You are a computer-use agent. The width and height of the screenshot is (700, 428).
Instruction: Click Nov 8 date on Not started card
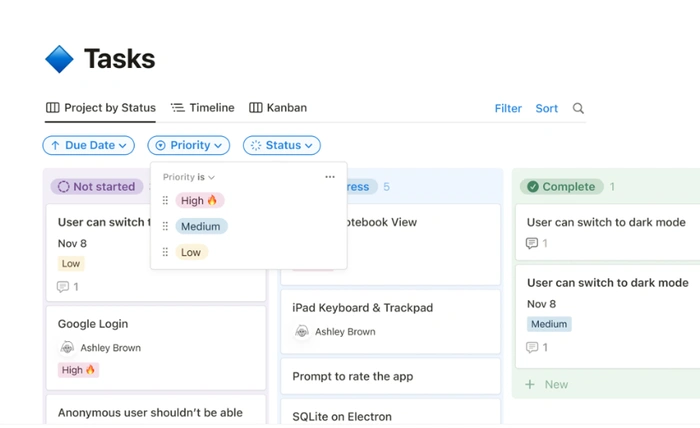click(x=72, y=243)
